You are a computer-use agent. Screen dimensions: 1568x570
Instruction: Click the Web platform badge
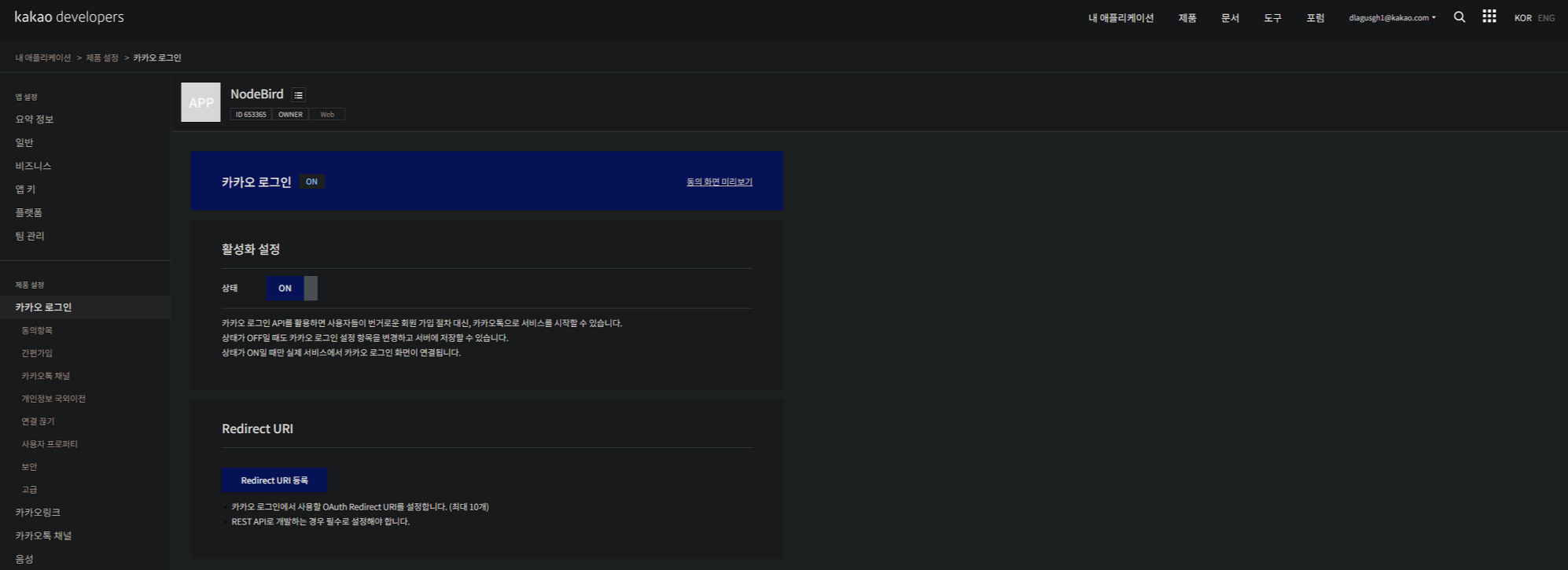(x=327, y=115)
